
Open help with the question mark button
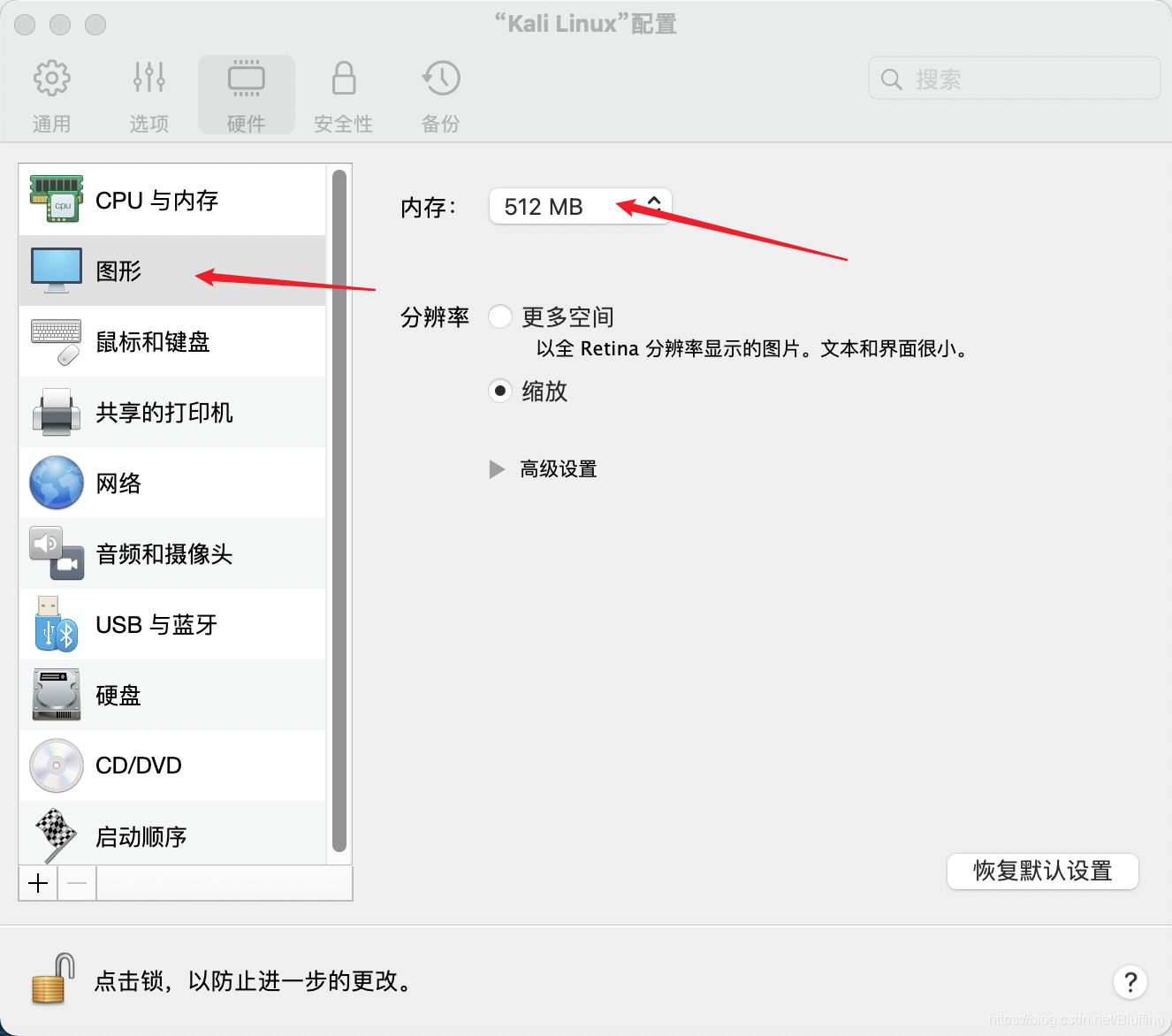1130,982
